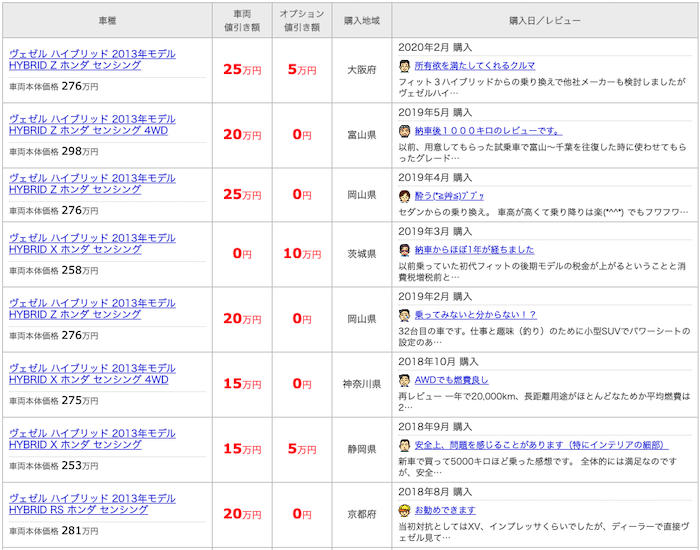Click 岡山県 in the 2019年4月 row
This screenshot has height=550, width=700.
pyautogui.click(x=362, y=195)
